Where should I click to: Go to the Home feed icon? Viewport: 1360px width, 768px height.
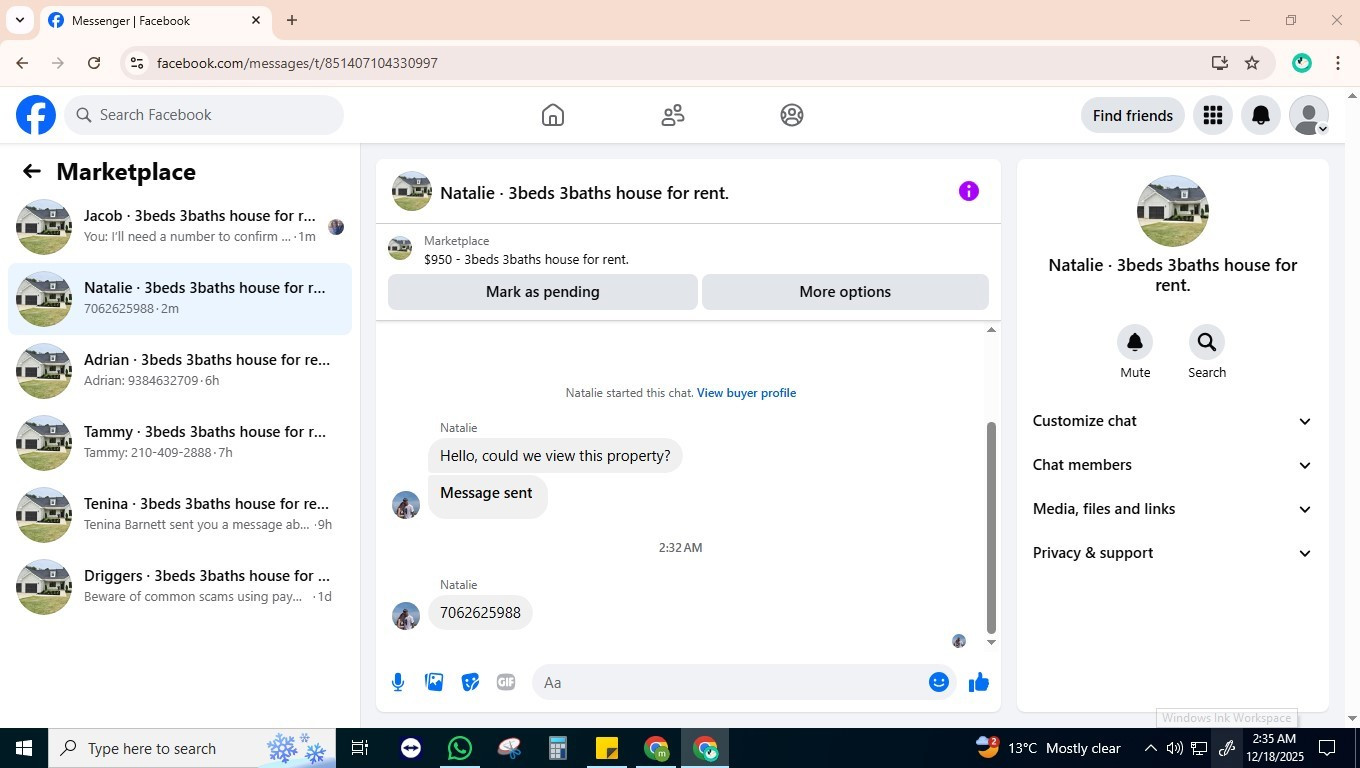tap(553, 115)
